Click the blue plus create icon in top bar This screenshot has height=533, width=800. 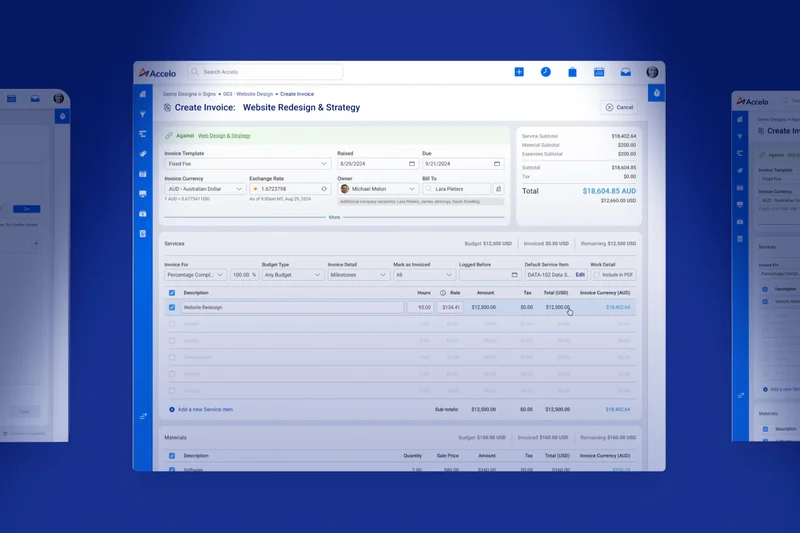tap(519, 72)
